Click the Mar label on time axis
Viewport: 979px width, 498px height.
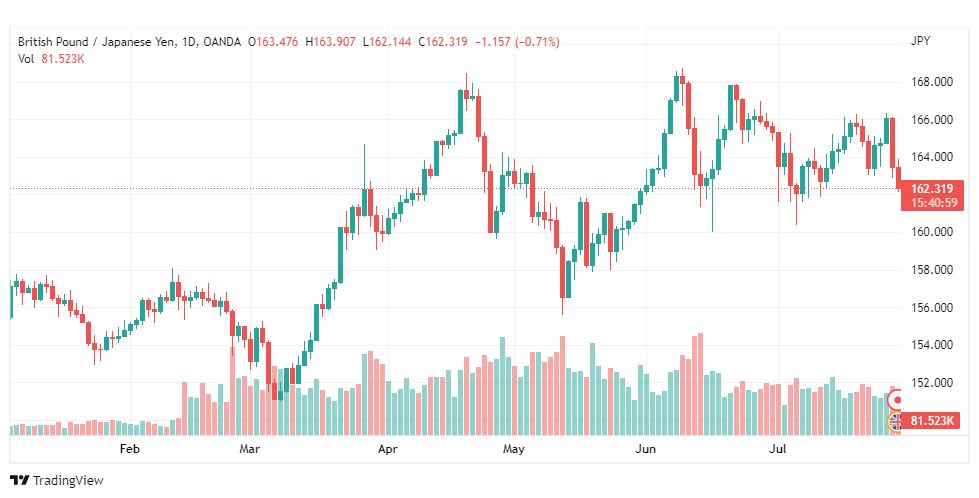coord(250,450)
